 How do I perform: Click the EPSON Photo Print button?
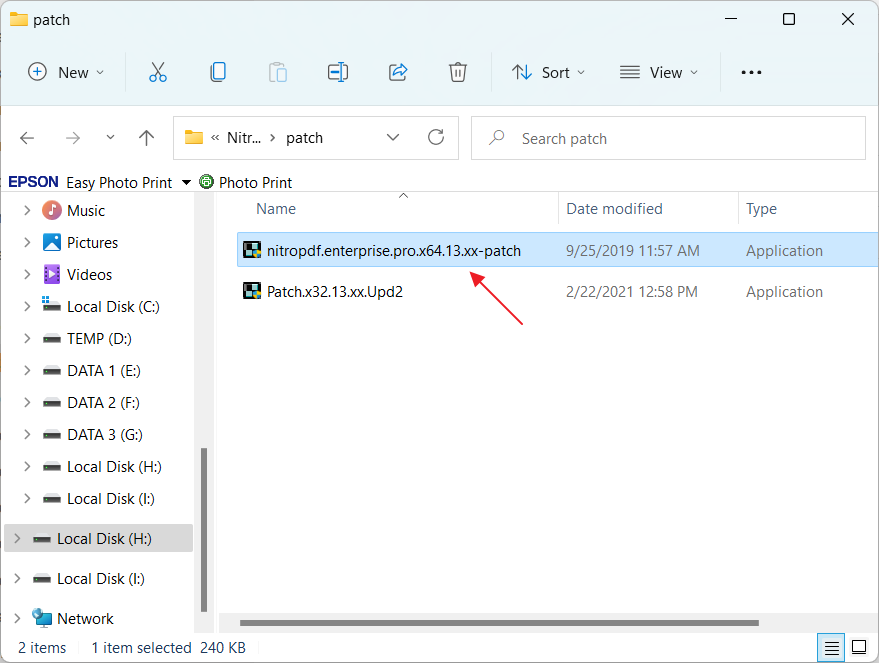246,182
